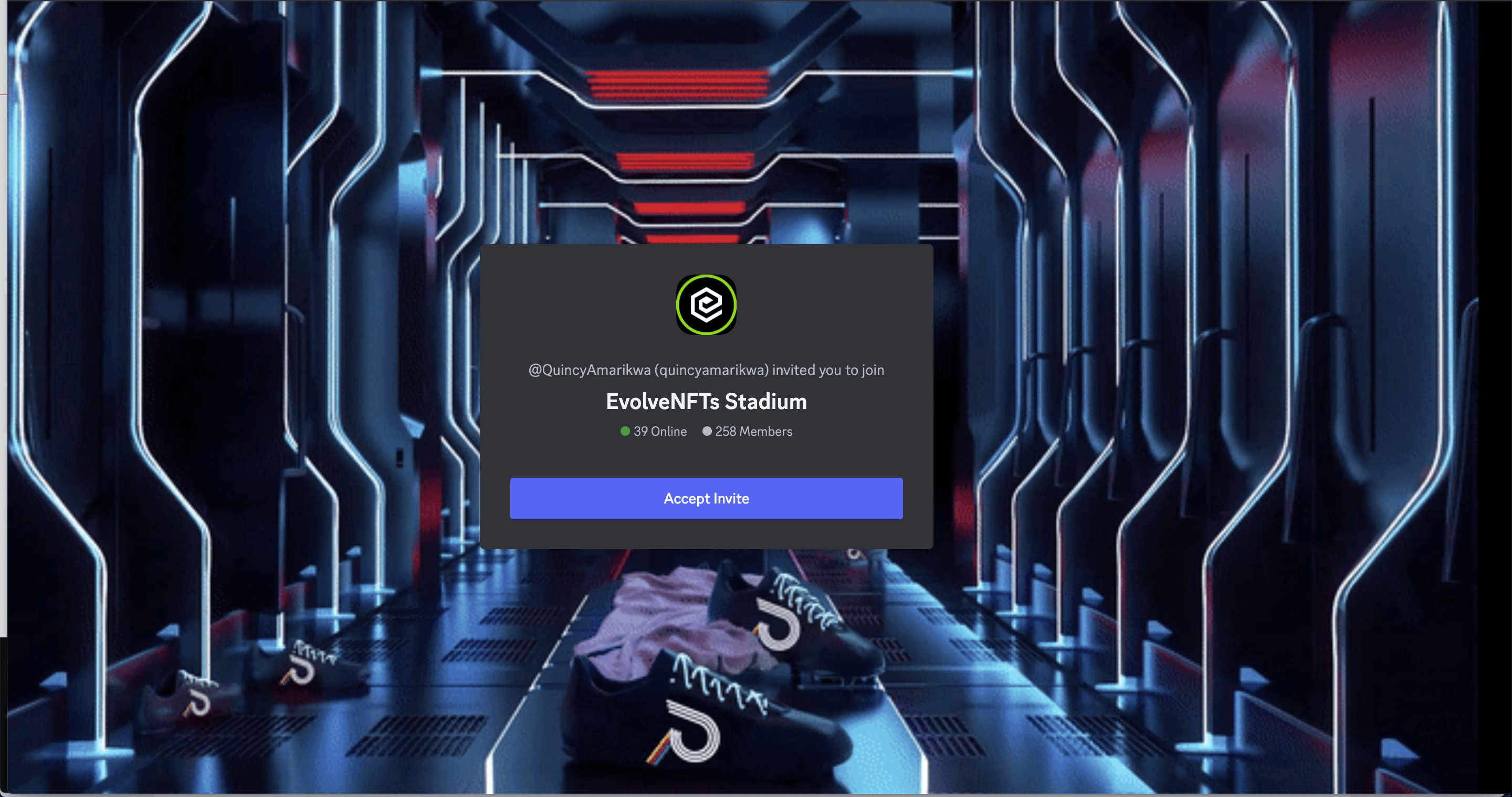The image size is (1512, 797).
Task: Click the green online status dot
Action: coord(625,432)
